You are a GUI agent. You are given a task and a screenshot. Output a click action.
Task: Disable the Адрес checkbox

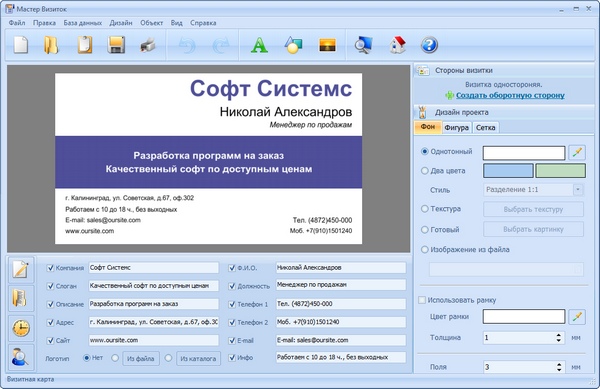pyautogui.click(x=50, y=322)
